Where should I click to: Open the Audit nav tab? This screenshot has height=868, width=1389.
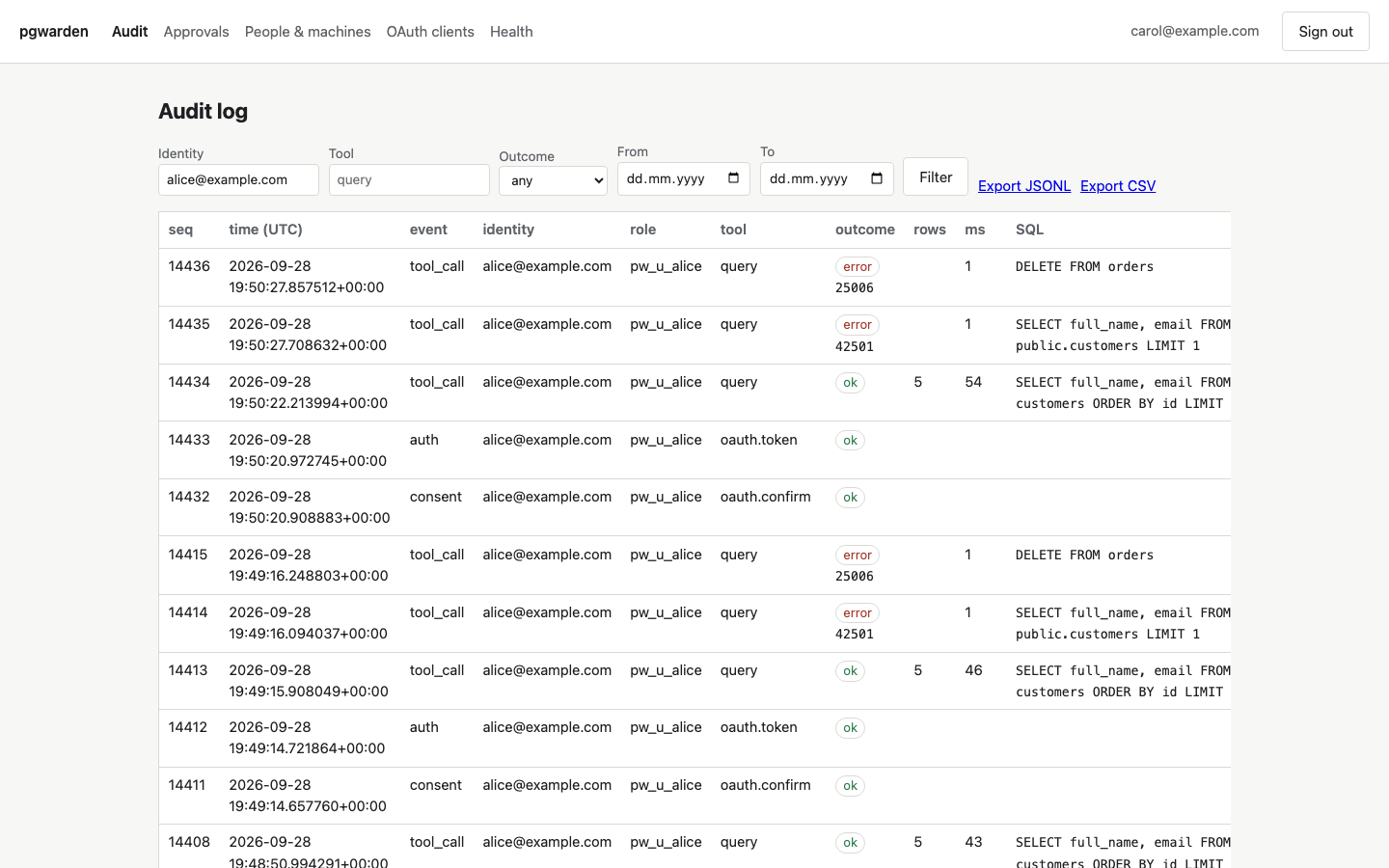129,31
